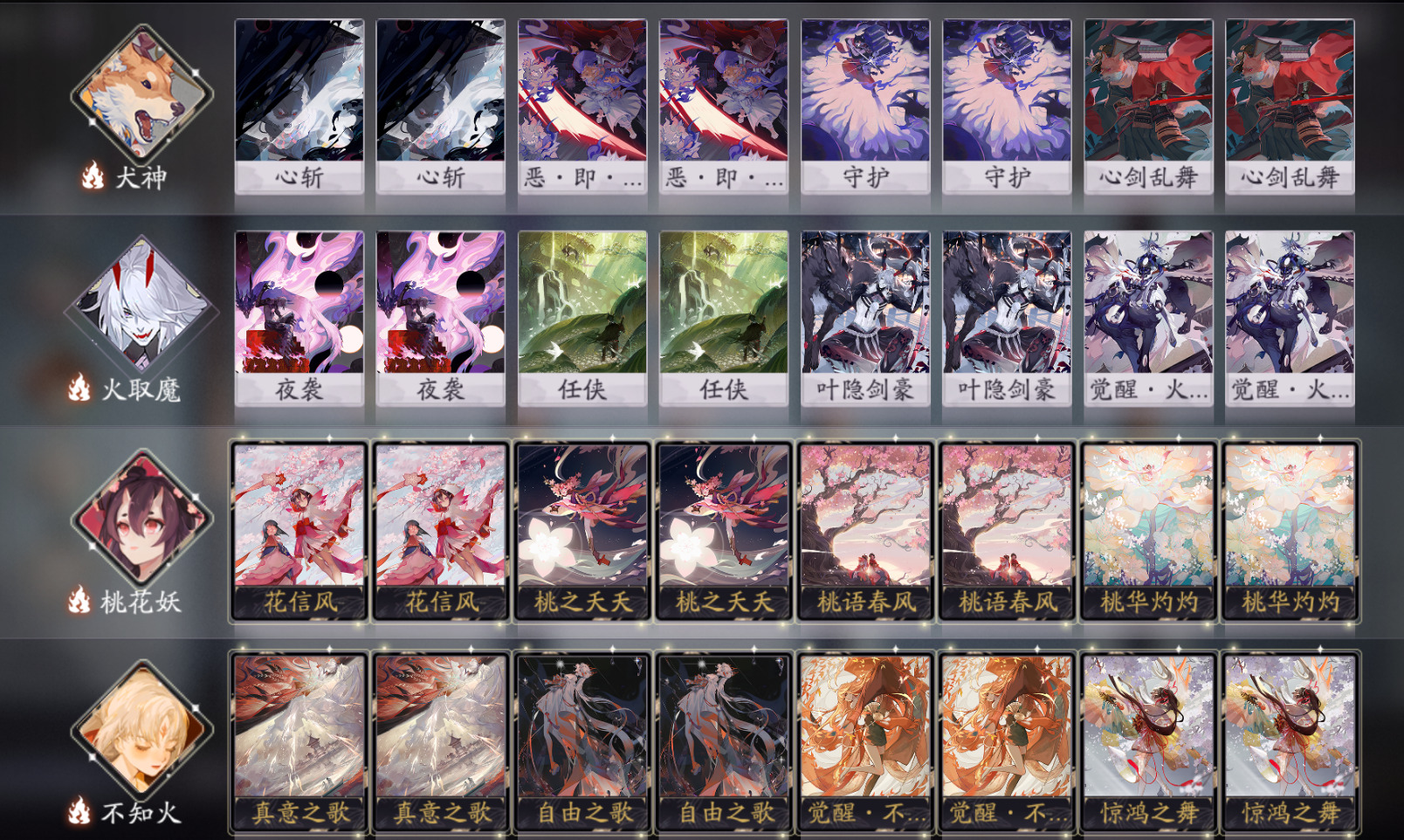Viewport: 1404px width, 840px height.
Task: Choose the first 花信风 card
Action: pyautogui.click(x=299, y=531)
